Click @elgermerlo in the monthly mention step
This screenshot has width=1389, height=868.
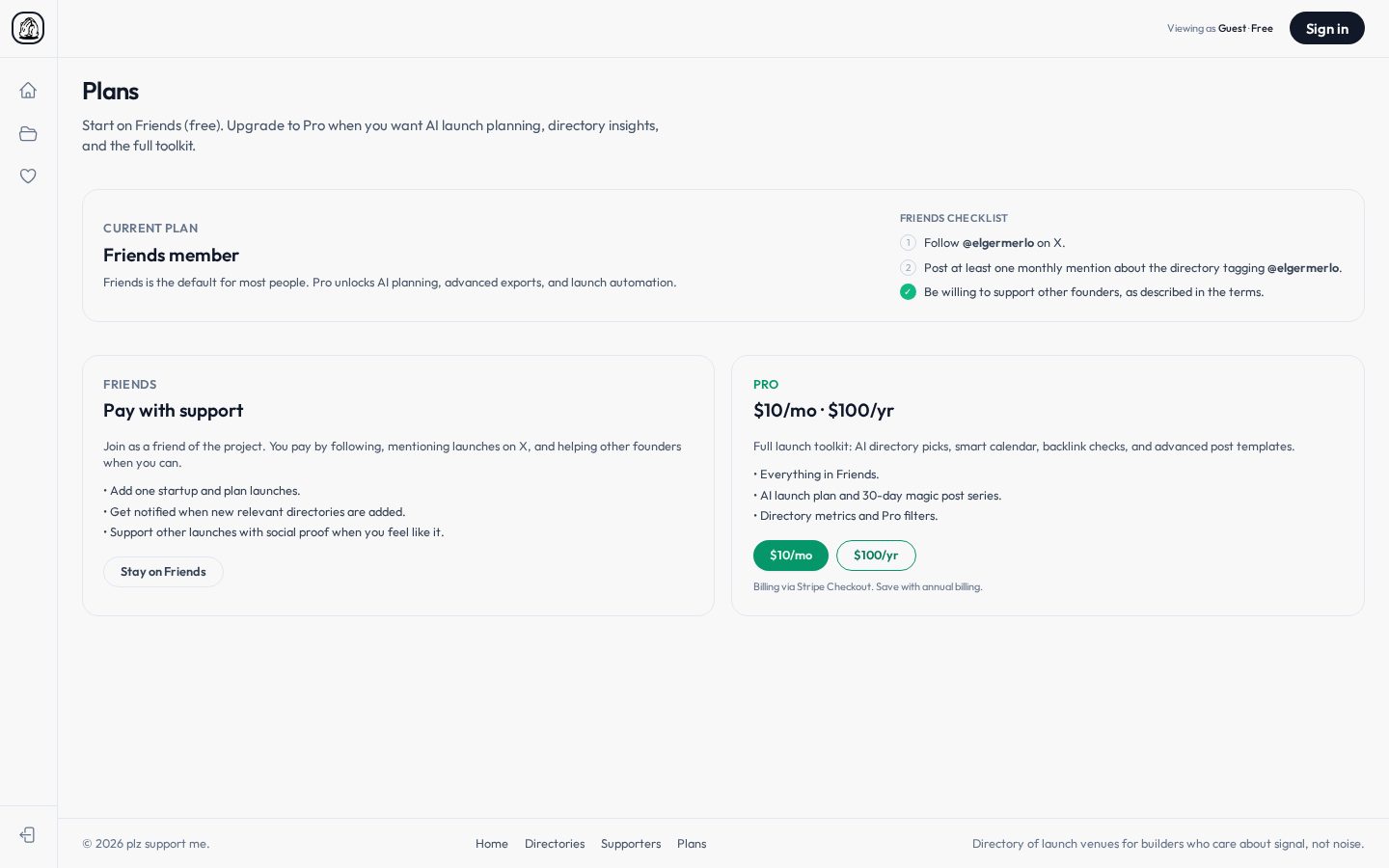click(1303, 268)
